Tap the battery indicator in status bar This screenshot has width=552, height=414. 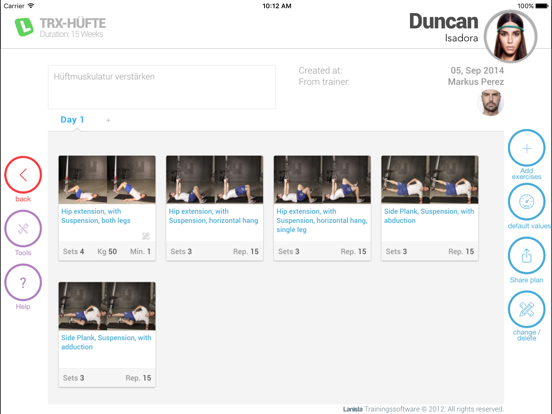tap(541, 6)
